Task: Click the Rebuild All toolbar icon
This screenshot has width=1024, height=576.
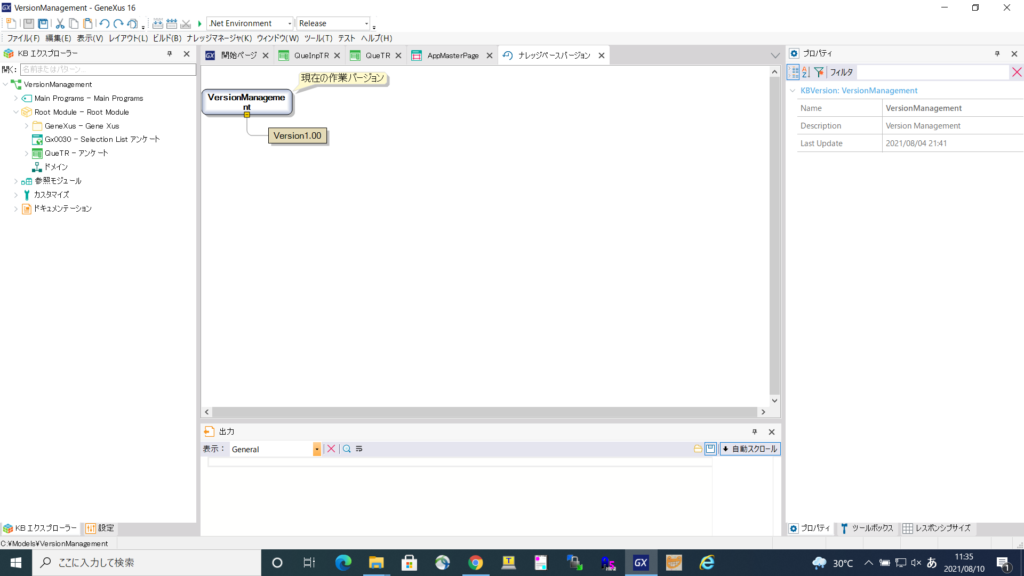Action: [172, 24]
